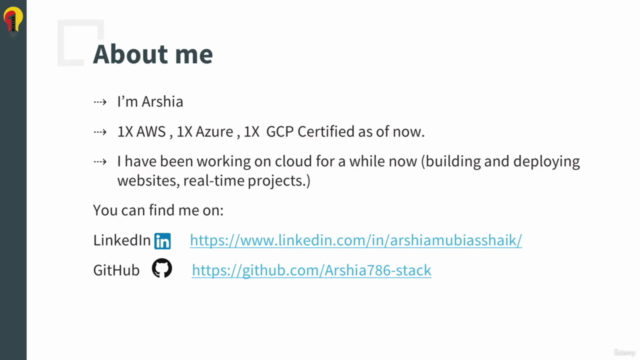Screen dimensions: 640x360
Task: Click the "I'm Arshia" text line
Action: [x=150, y=102]
